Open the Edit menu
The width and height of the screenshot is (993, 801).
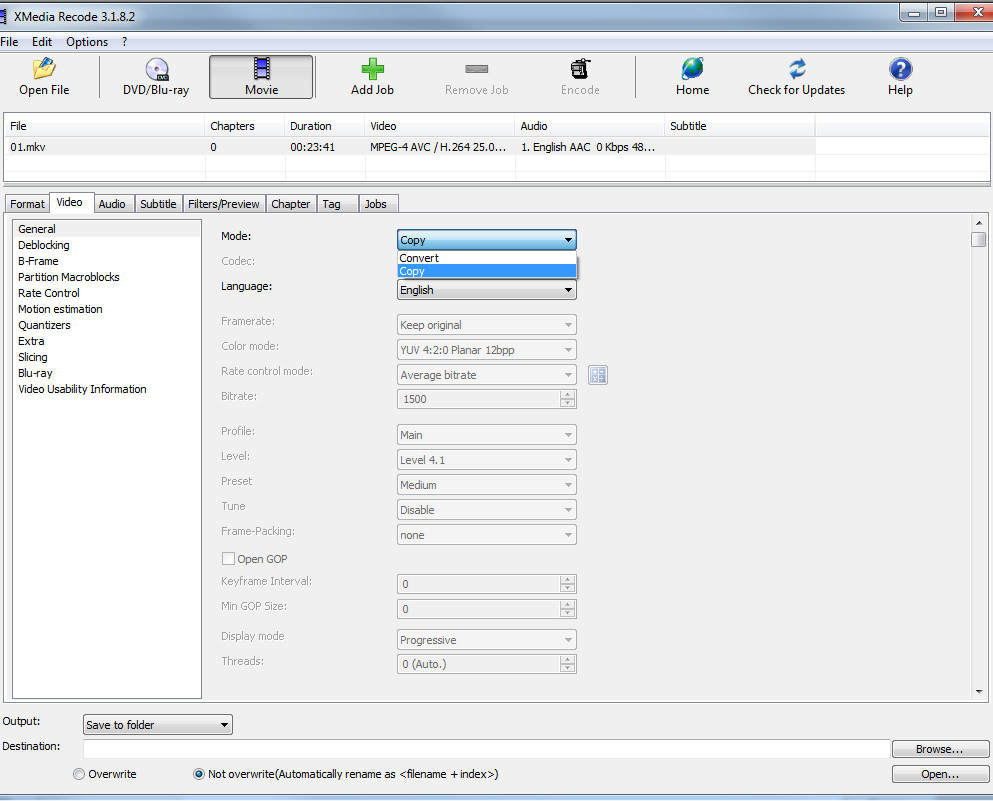tap(42, 42)
